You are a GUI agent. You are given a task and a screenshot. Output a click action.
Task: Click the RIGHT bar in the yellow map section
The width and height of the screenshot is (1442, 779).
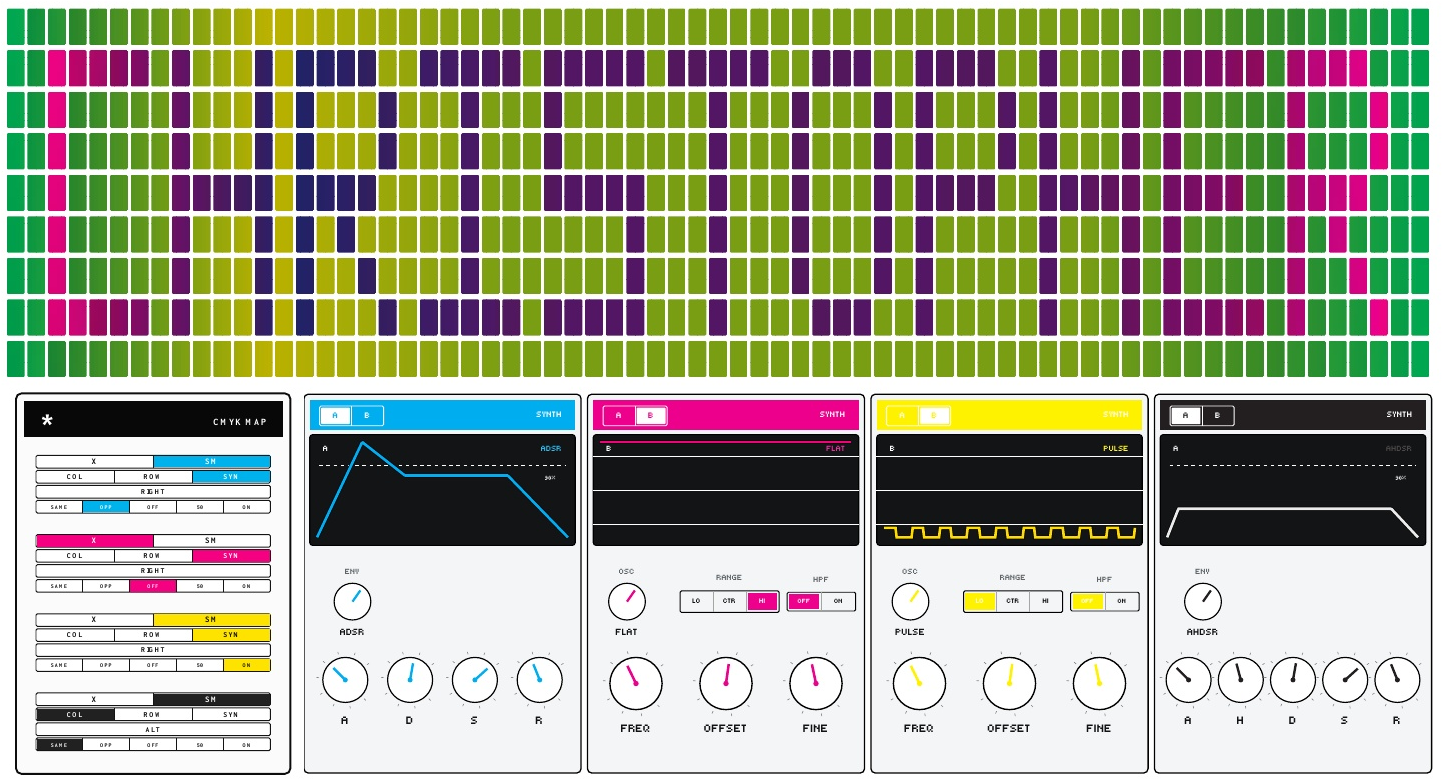click(x=153, y=650)
